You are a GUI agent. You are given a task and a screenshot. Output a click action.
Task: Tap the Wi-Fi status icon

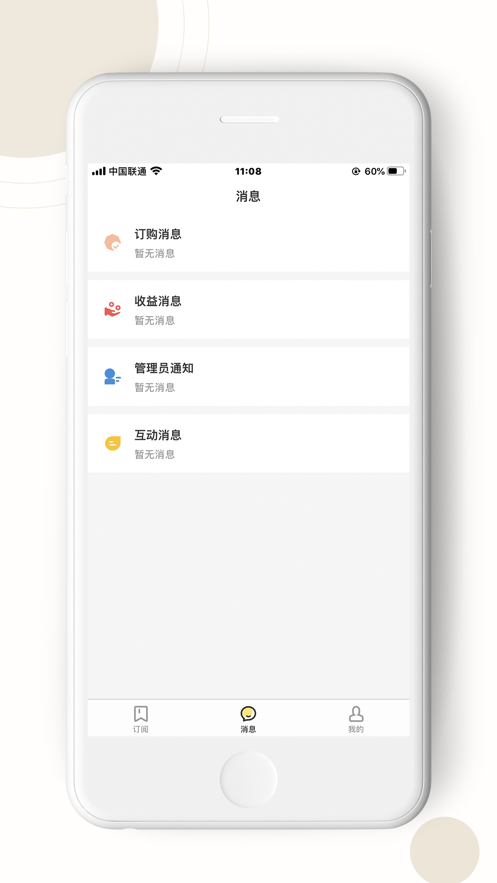(x=156, y=171)
